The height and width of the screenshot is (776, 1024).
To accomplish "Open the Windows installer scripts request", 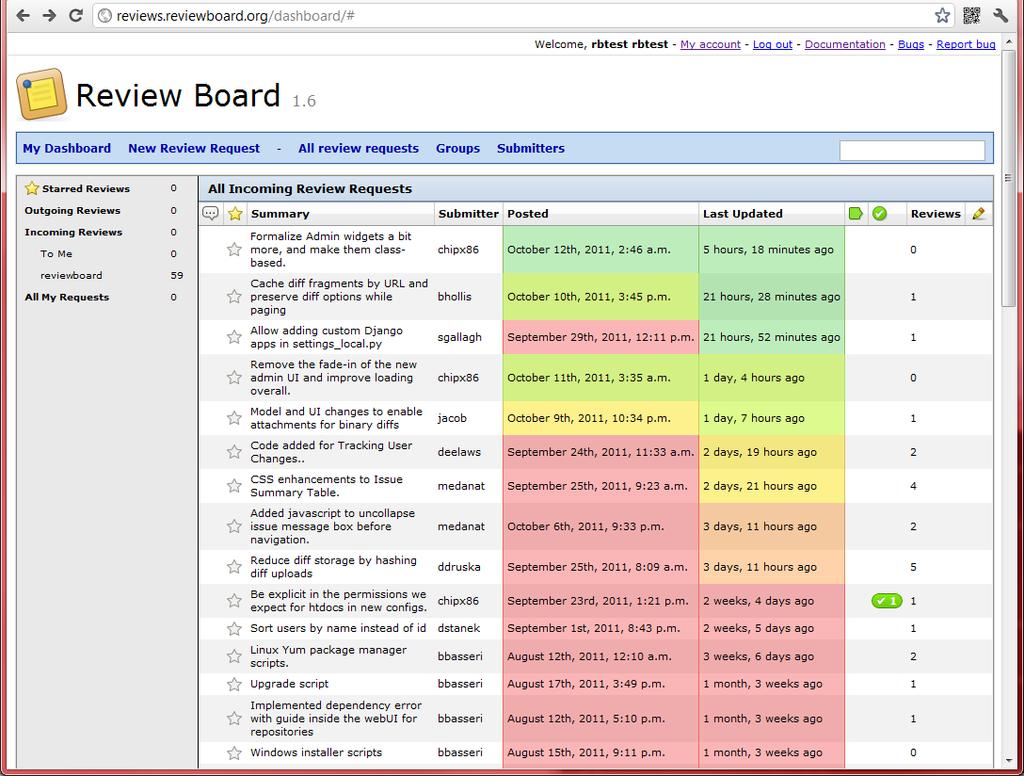I will pos(316,752).
